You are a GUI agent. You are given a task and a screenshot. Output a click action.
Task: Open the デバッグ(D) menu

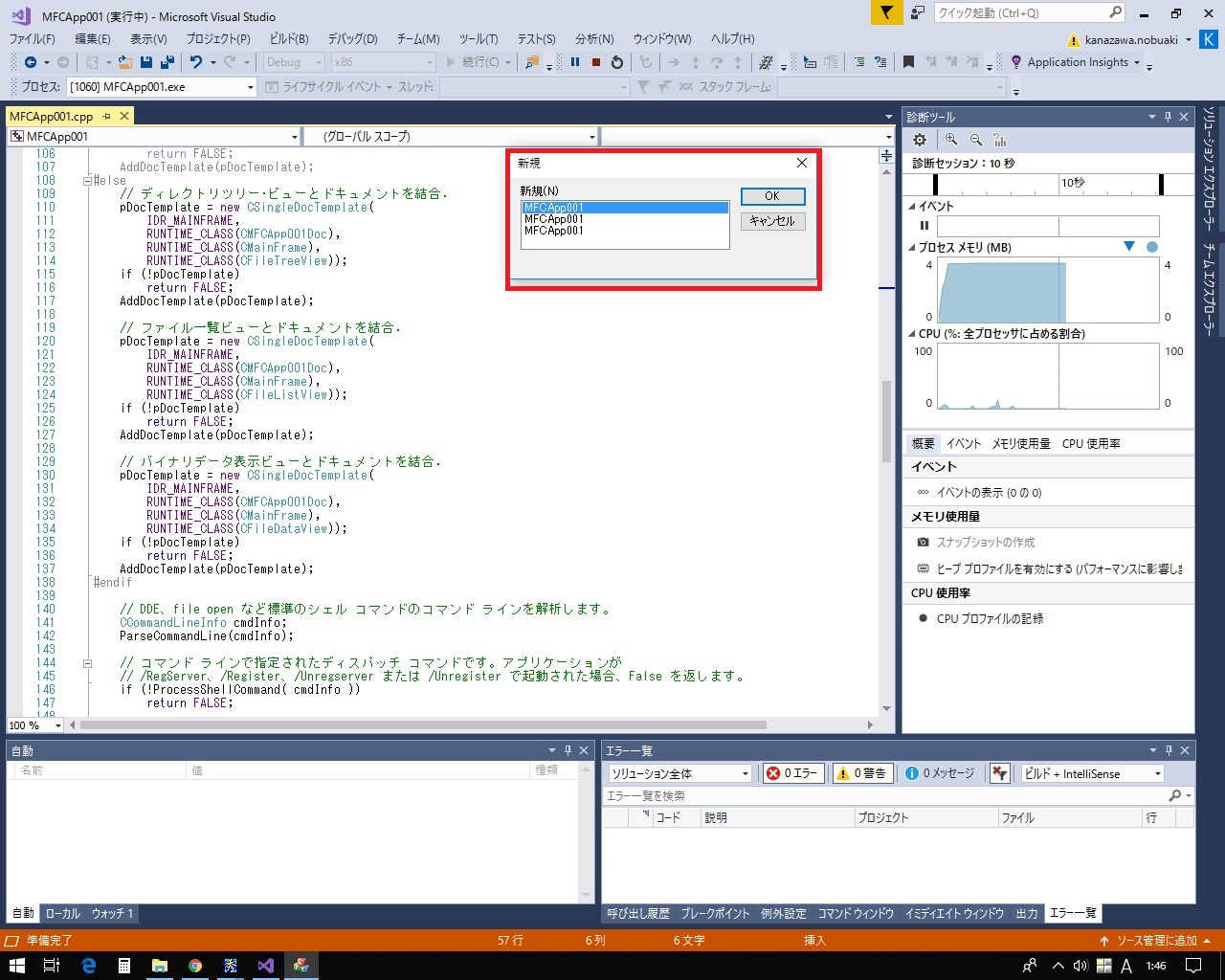point(352,39)
